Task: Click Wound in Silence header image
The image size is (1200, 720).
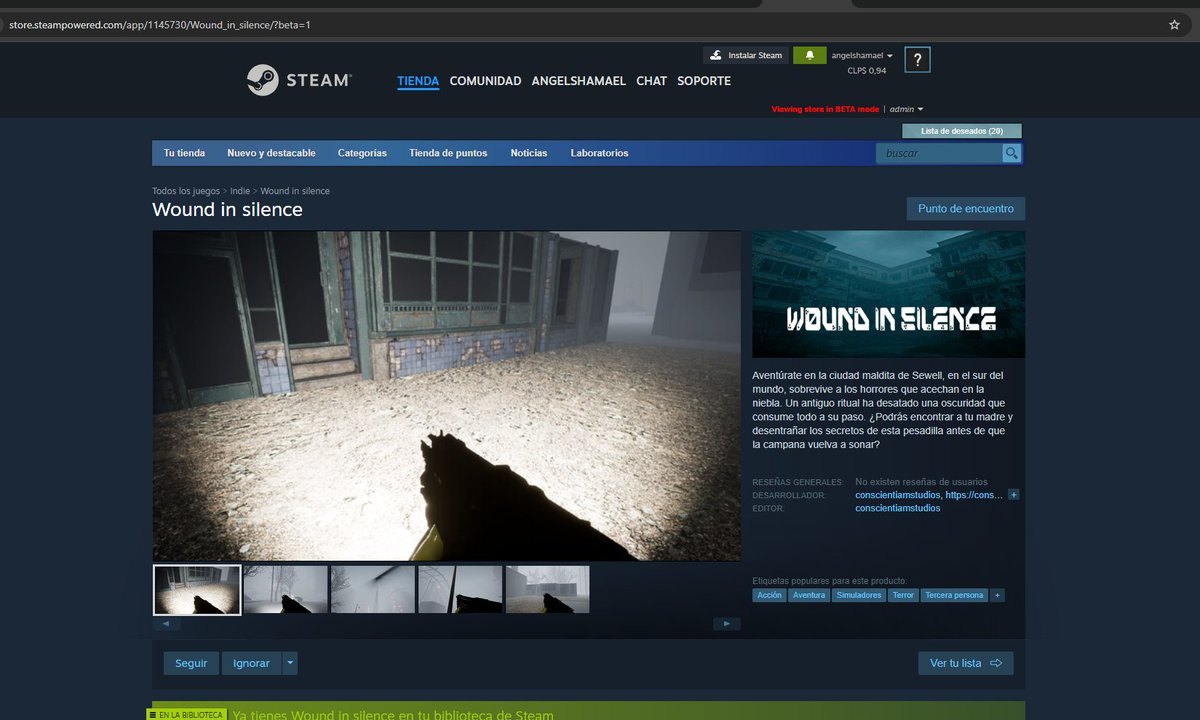Action: pyautogui.click(x=888, y=294)
